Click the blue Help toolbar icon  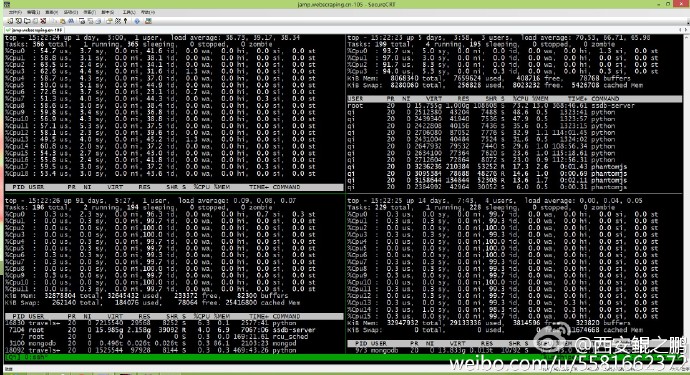coord(137,21)
